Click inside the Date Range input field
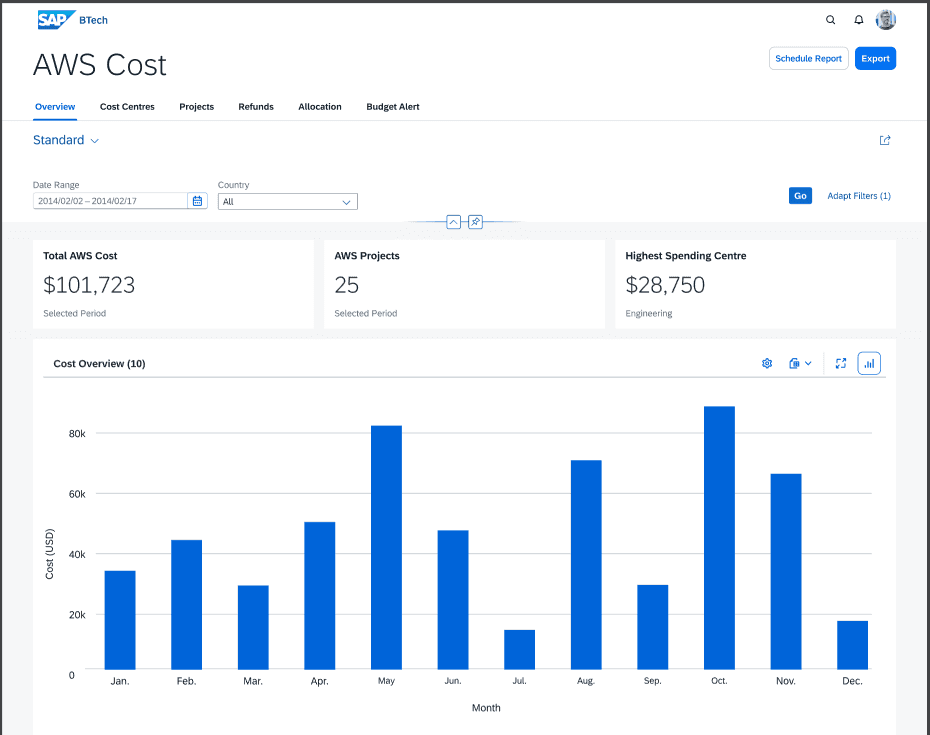The image size is (930, 735). click(110, 200)
